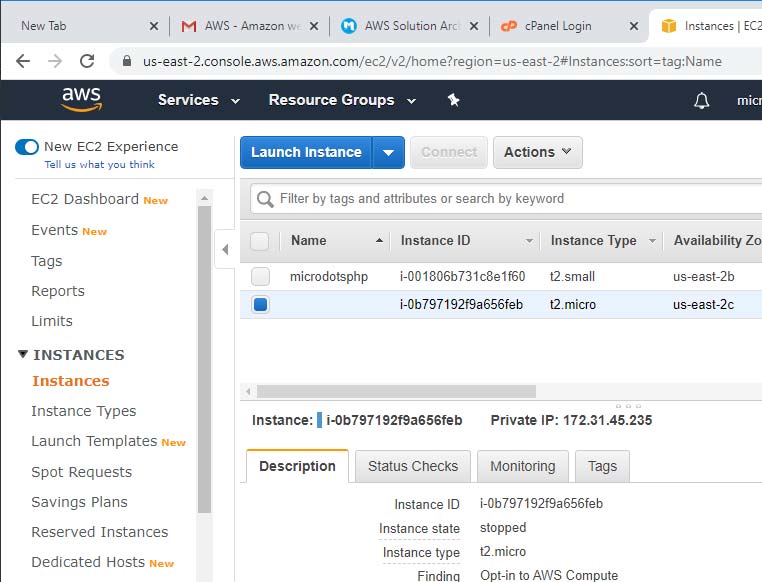The width and height of the screenshot is (762, 582).
Task: Click the padlock site info icon
Action: (x=127, y=61)
